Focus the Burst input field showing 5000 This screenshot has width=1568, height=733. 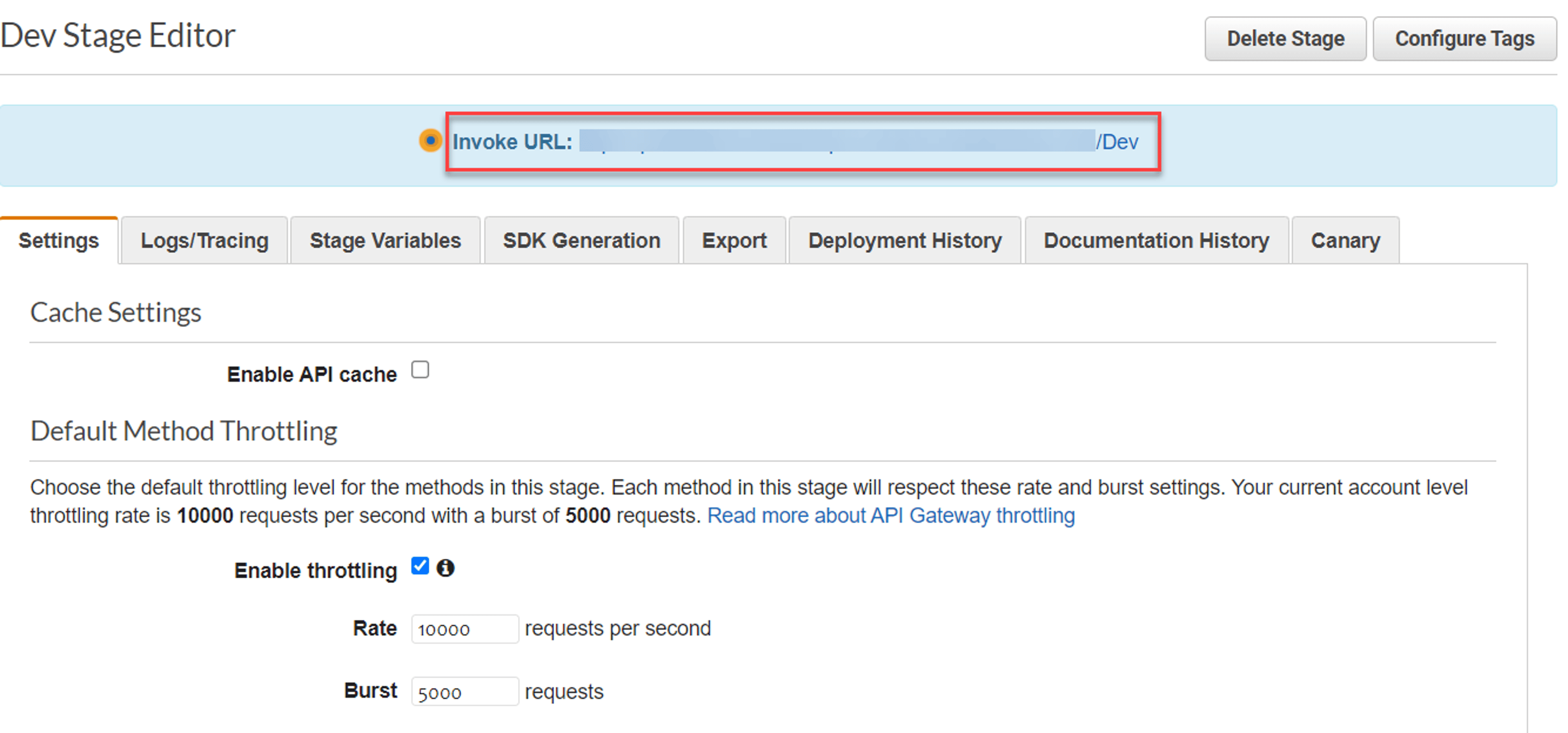(x=465, y=692)
